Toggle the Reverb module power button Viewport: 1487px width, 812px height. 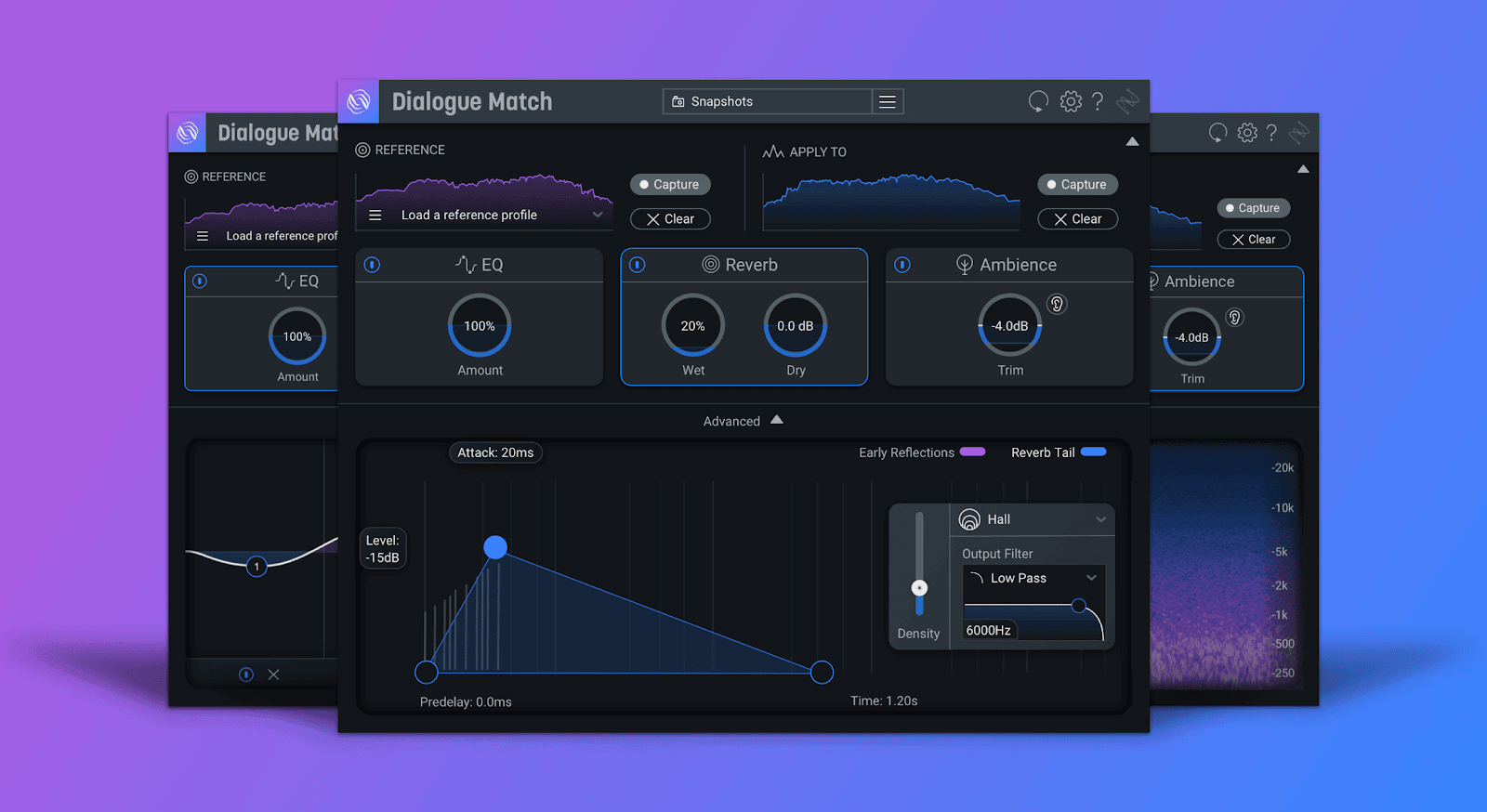click(x=638, y=265)
